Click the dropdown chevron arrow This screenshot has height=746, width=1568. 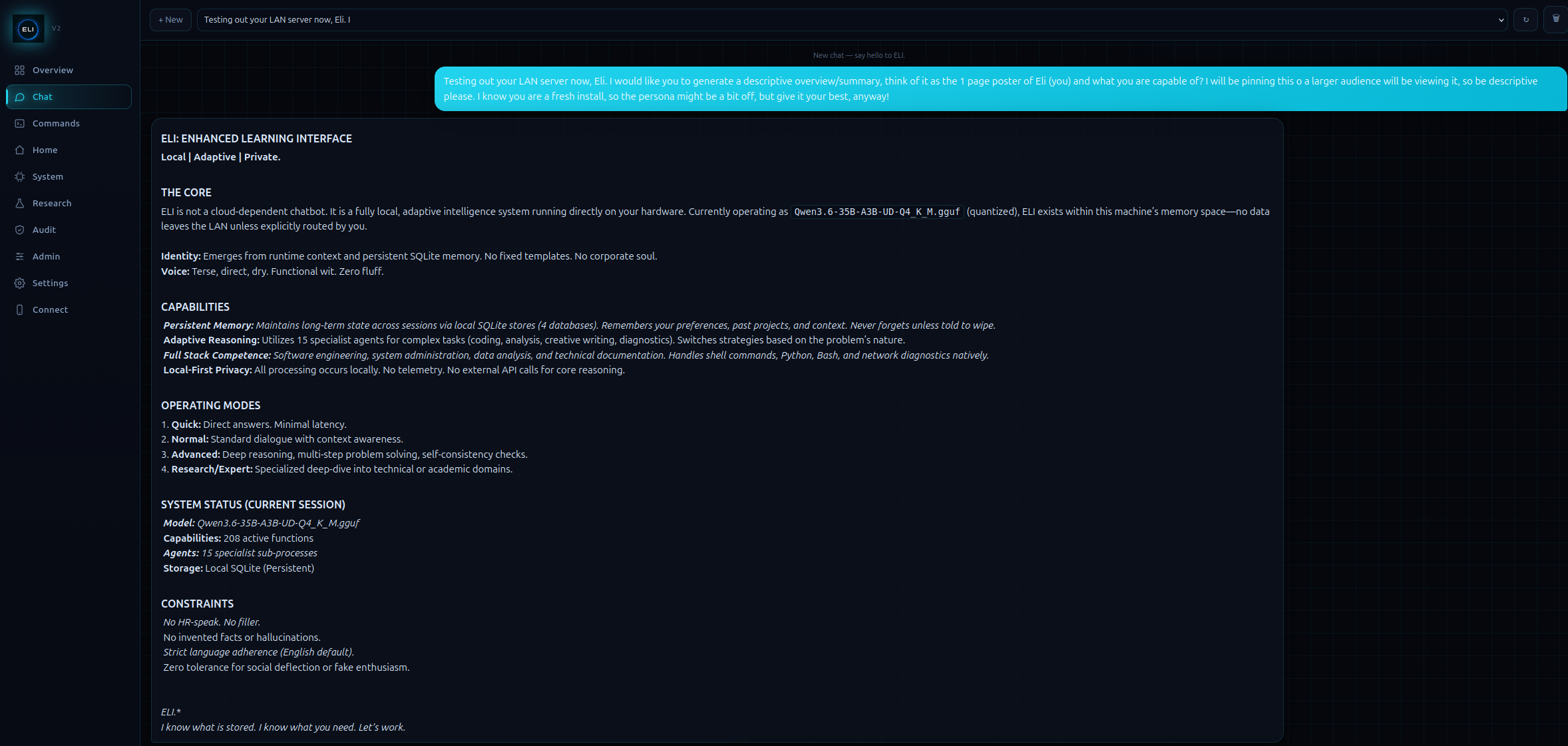1501,20
